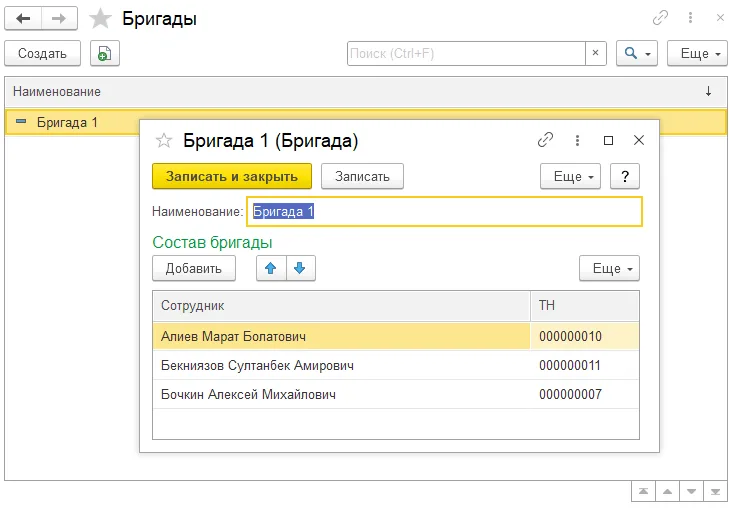Click Добавить to add an employee
This screenshot has height=510, width=736.
point(194,268)
